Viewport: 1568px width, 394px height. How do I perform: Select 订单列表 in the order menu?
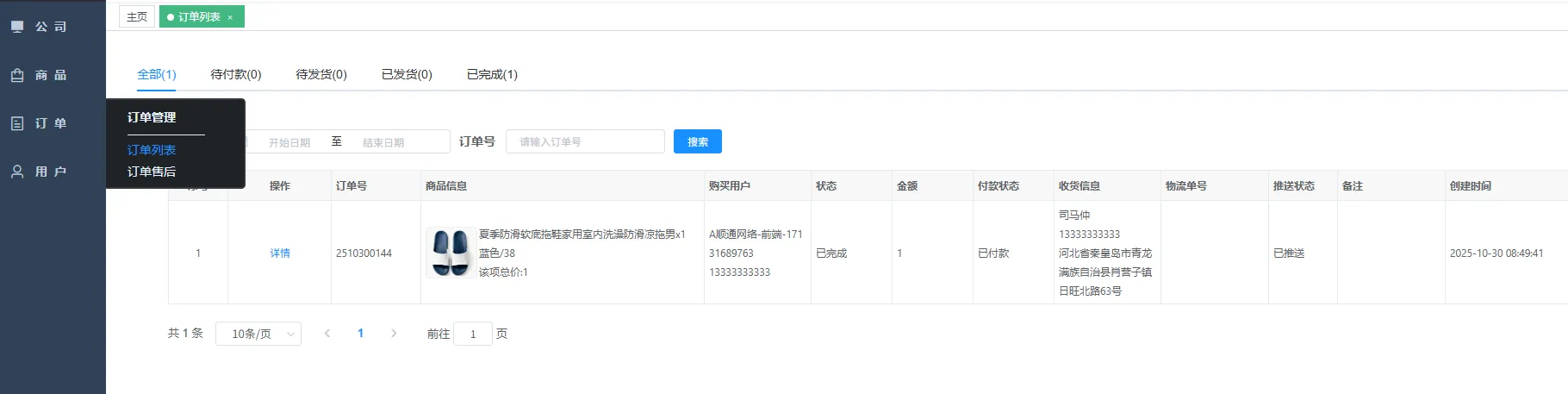pos(152,150)
